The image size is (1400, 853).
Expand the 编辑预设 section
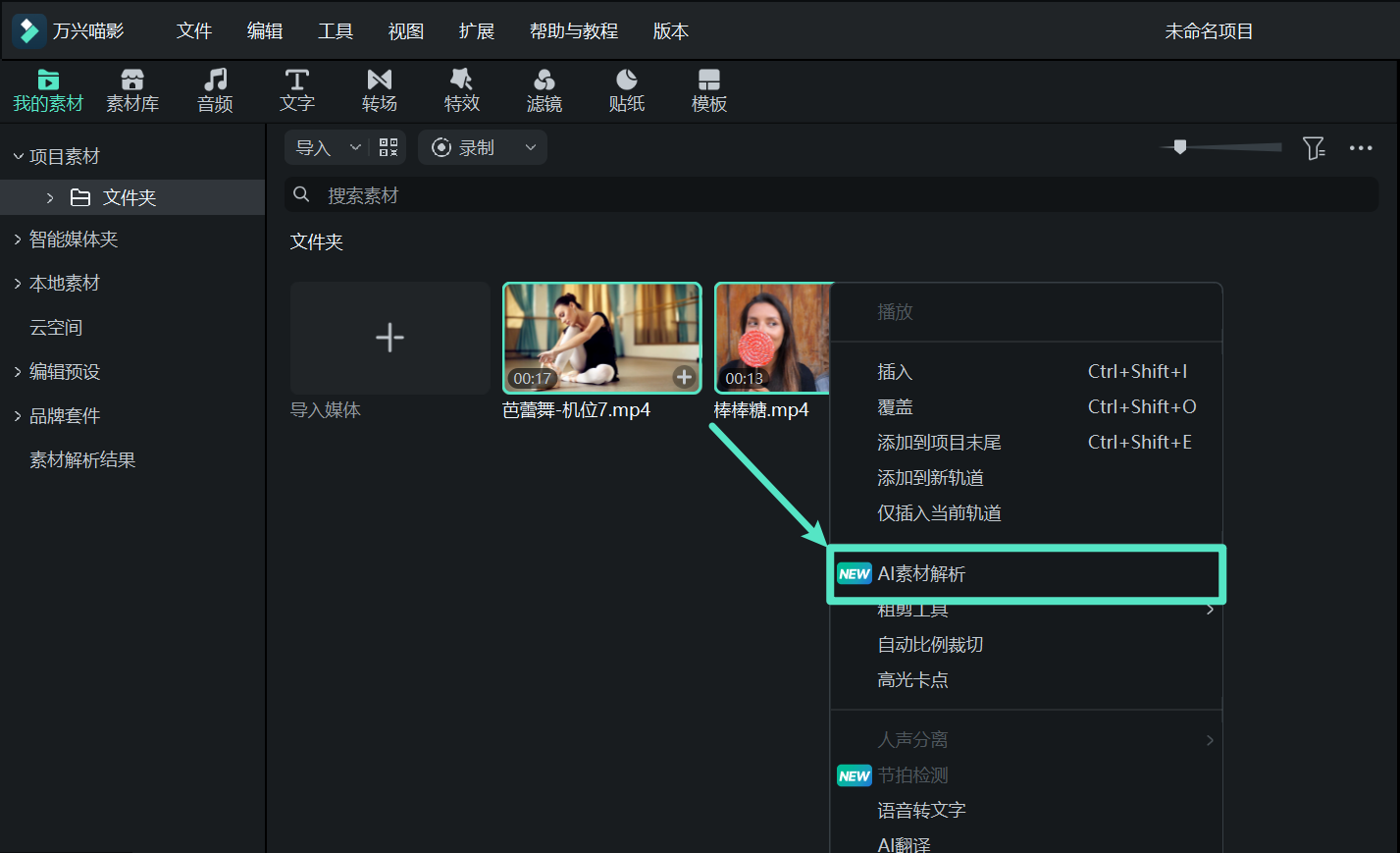(x=18, y=372)
